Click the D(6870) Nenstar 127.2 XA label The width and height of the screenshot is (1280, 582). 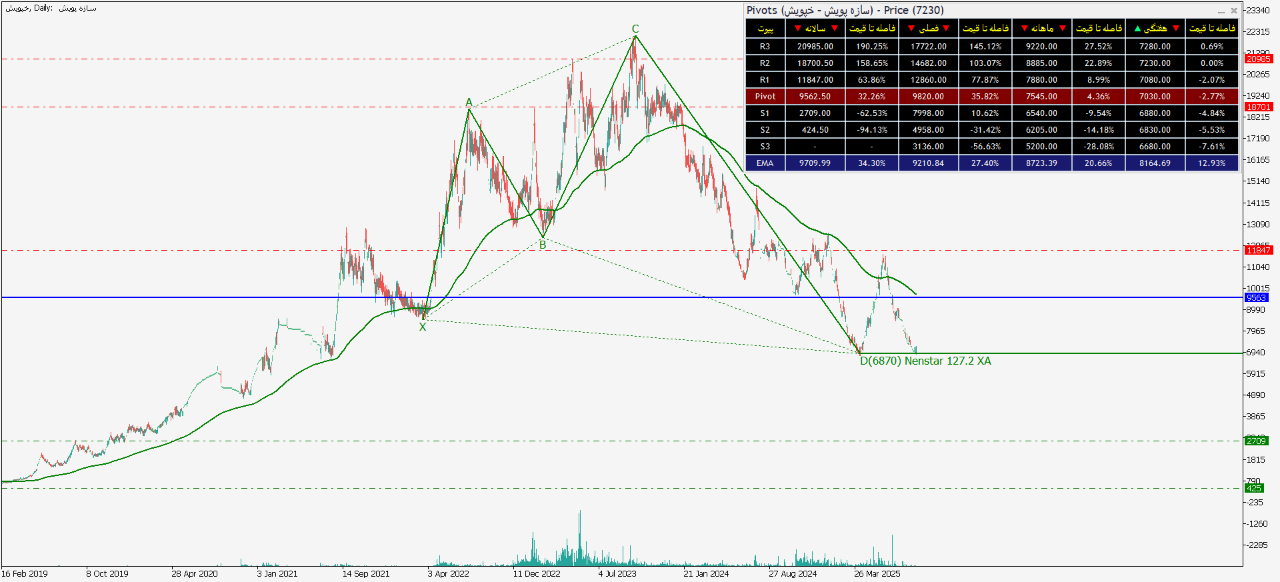(925, 361)
